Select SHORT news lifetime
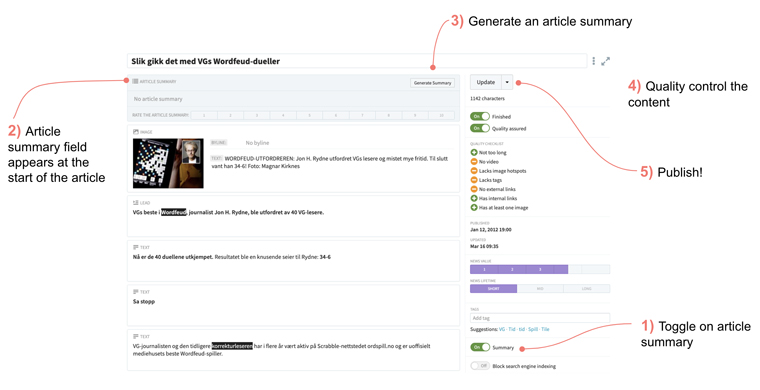 click(493, 289)
